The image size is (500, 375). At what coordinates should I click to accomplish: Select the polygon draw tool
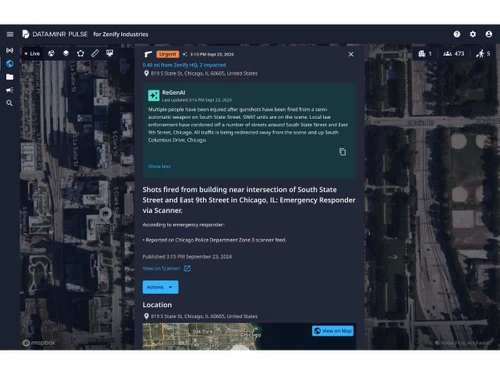click(x=80, y=53)
